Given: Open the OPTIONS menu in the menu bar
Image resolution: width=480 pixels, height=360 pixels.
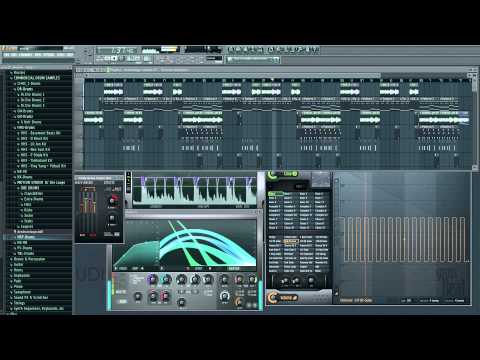Looking at the screenshot, I should [x=49, y=55].
